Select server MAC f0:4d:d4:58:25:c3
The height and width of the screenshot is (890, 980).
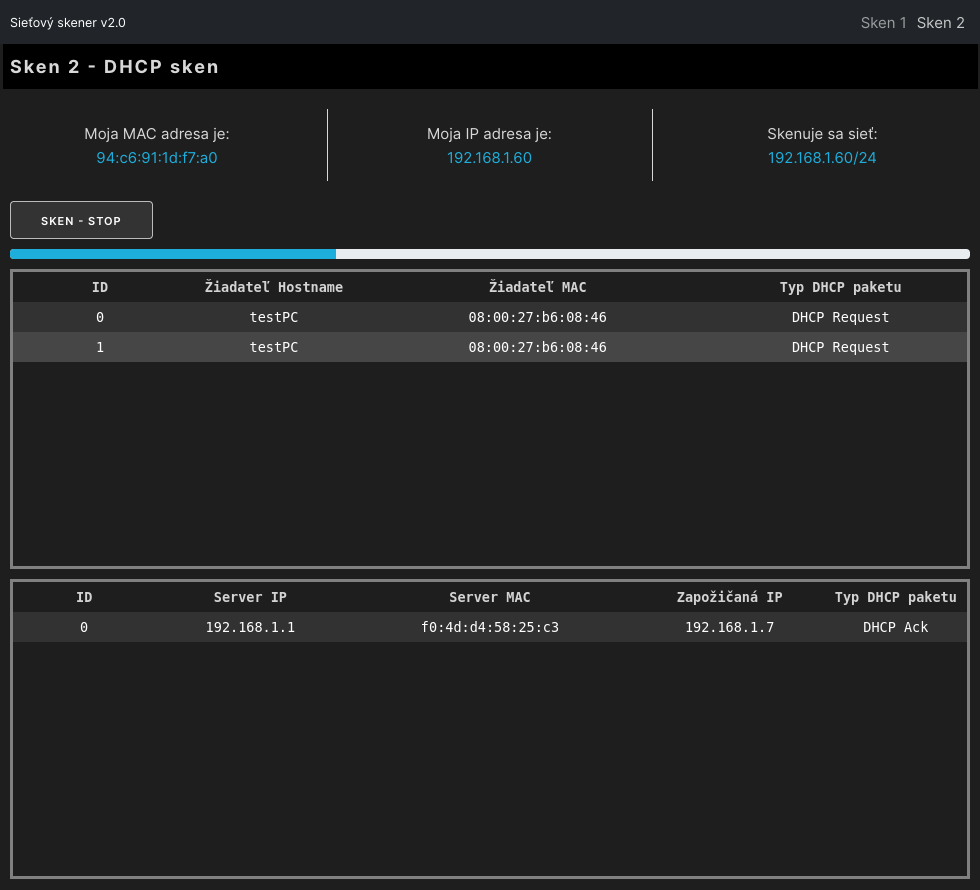coord(490,627)
